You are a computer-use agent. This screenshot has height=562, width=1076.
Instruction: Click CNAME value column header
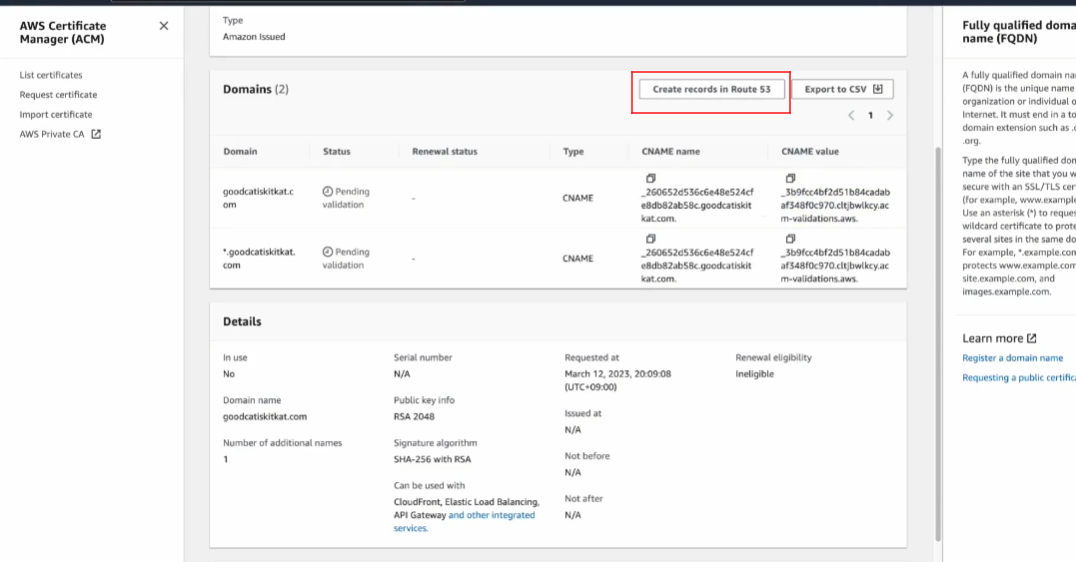point(810,152)
